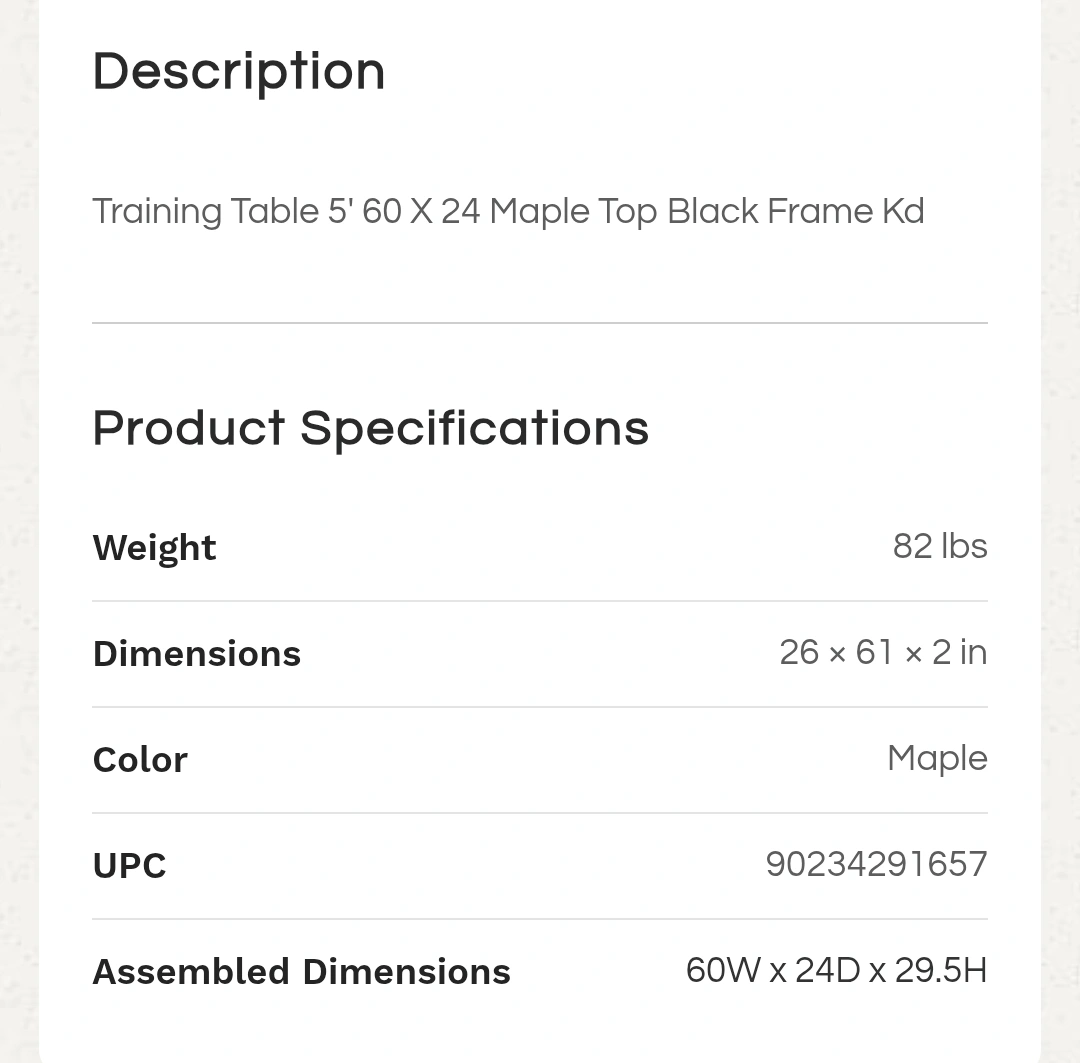Select the Weight label
This screenshot has height=1063, width=1080.
pos(154,548)
